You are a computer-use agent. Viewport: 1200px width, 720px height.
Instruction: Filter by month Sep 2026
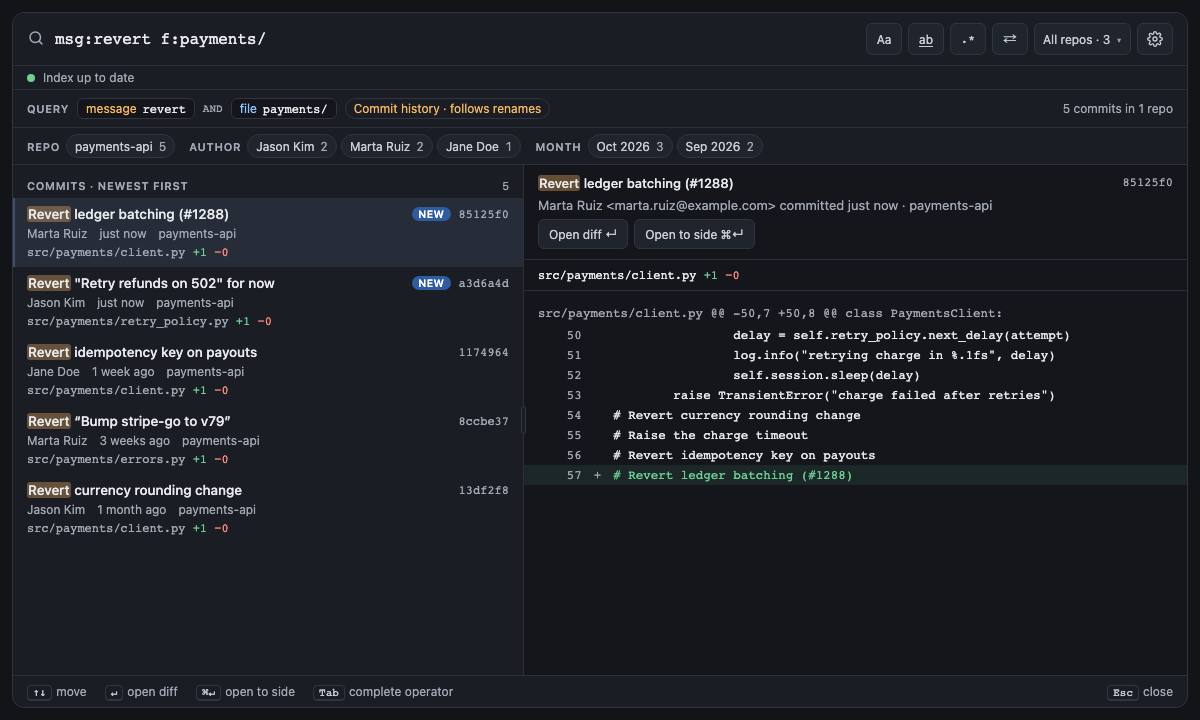pyautogui.click(x=720, y=146)
